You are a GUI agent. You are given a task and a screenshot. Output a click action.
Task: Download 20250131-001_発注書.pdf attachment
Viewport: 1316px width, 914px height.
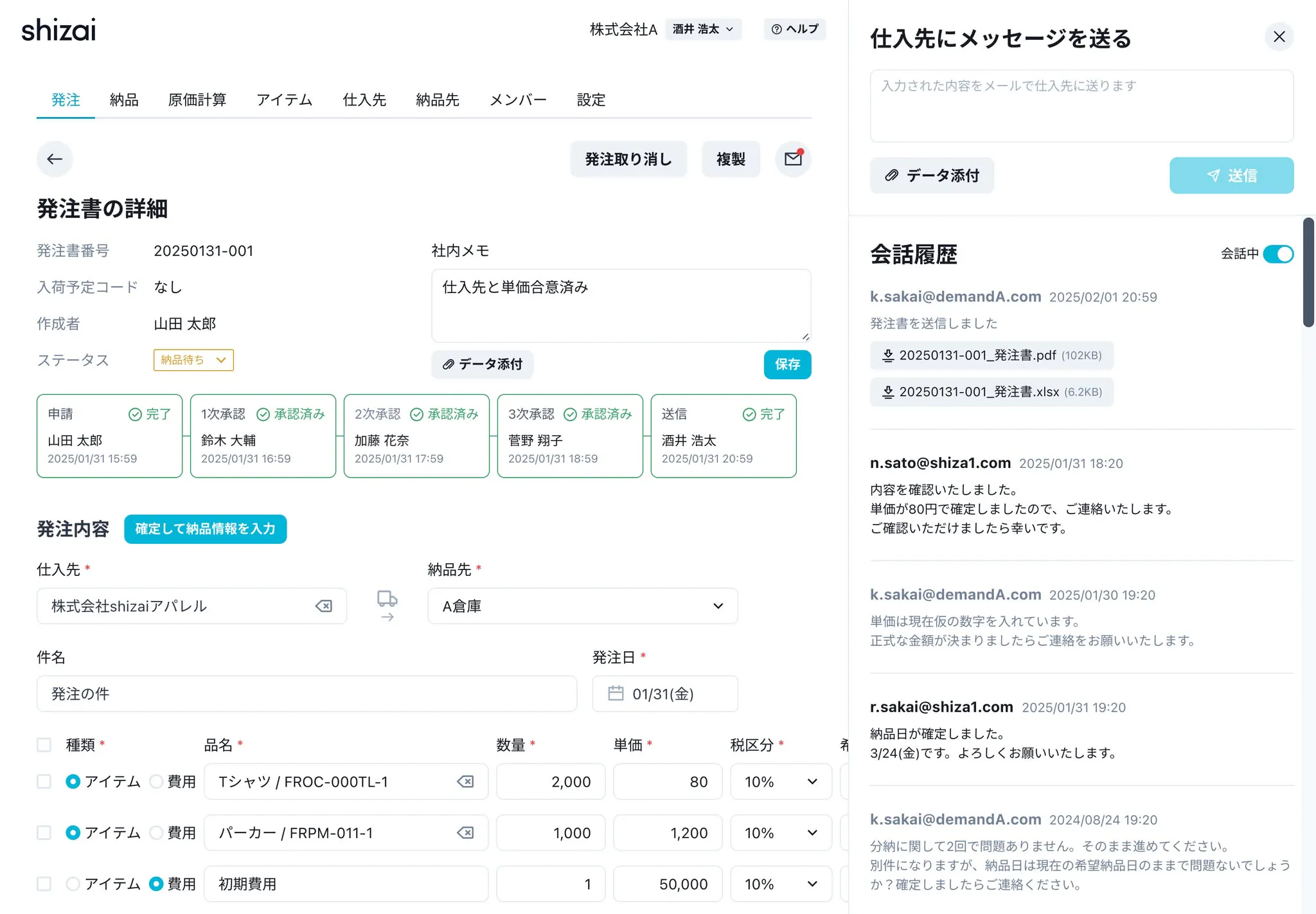[991, 355]
